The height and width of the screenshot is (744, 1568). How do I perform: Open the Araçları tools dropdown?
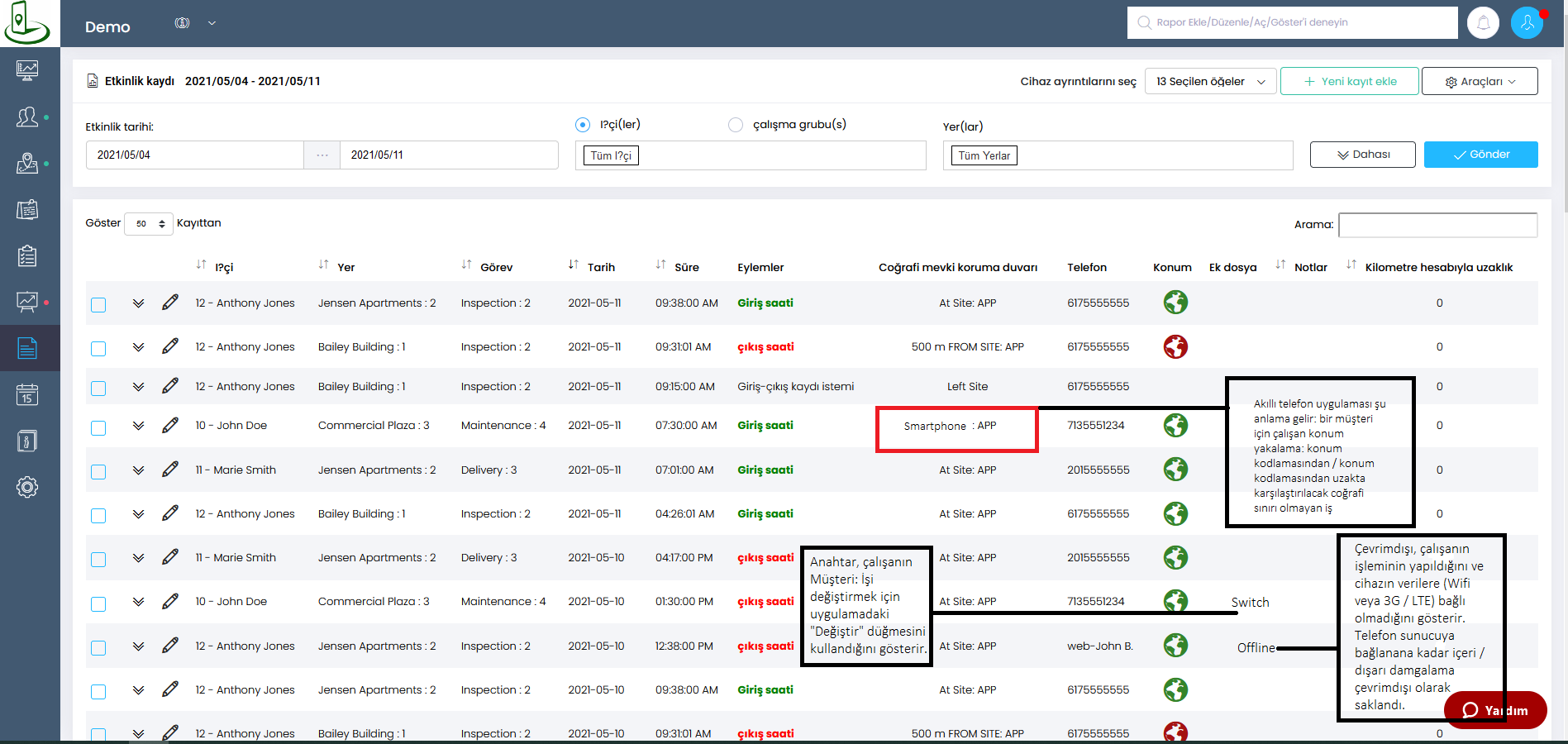click(x=1479, y=81)
